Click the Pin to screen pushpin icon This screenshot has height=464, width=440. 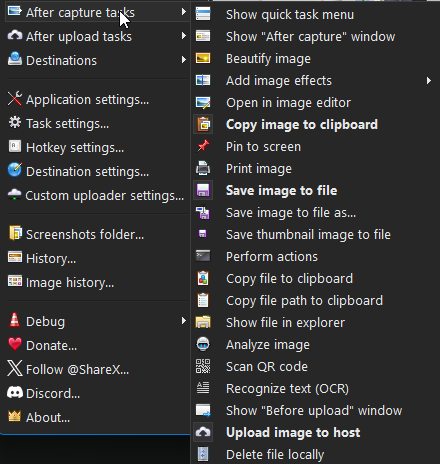coord(203,146)
